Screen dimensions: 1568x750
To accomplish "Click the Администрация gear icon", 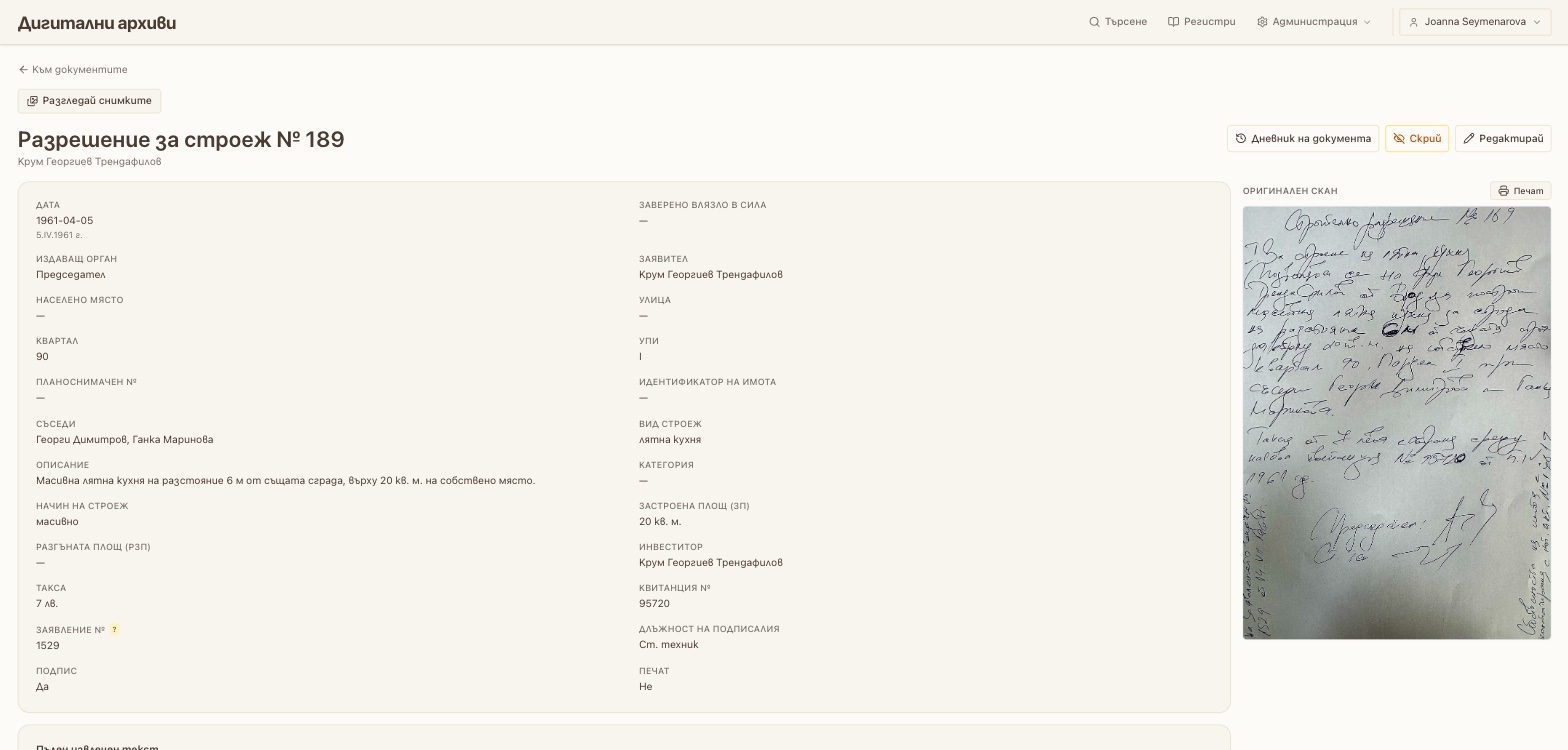I will 1262,22.
